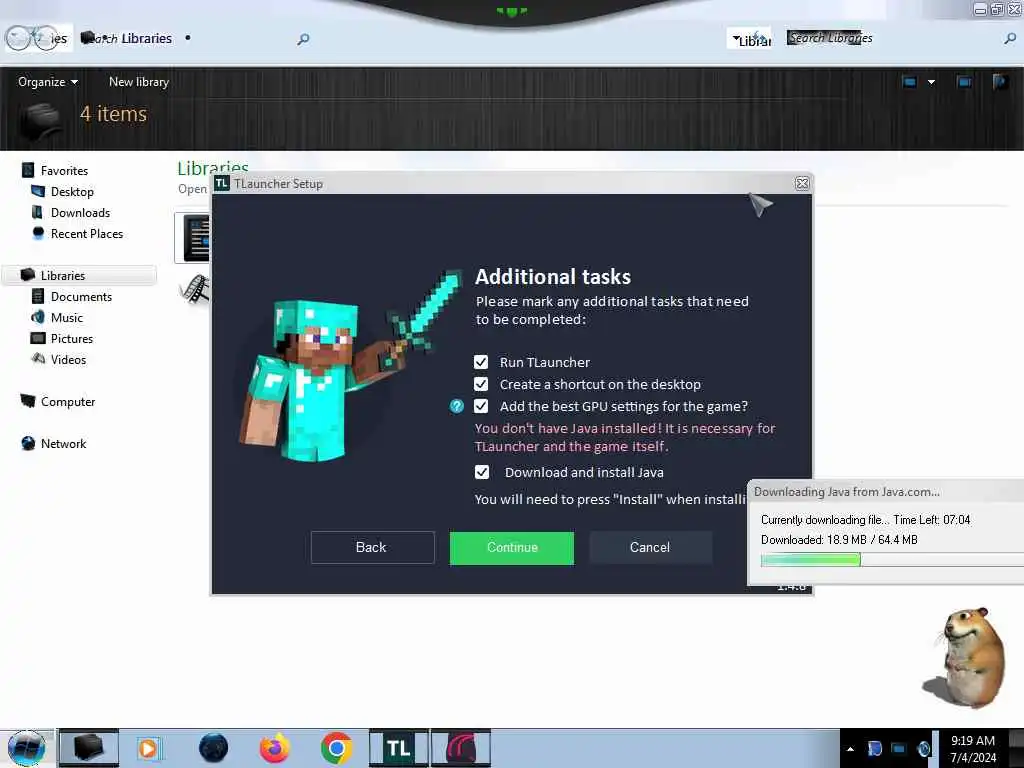
Task: Click the Music library icon
Action: pyautogui.click(x=38, y=317)
